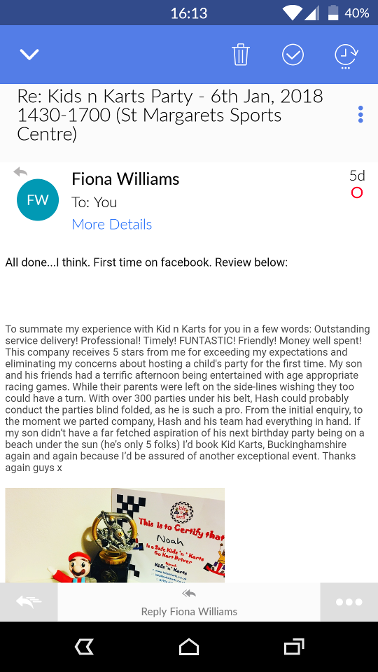
Task: Tap the small replied arrow indicator
Action: pyautogui.click(x=20, y=172)
